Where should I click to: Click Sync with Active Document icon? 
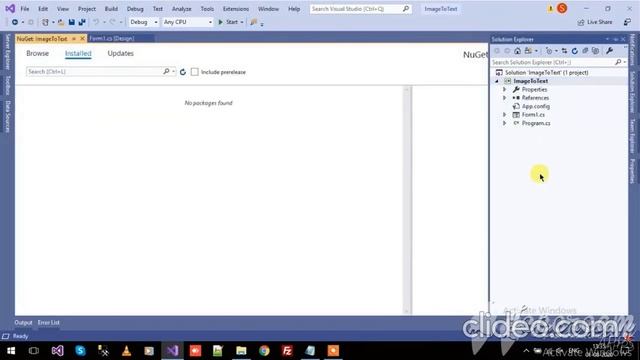(564, 51)
